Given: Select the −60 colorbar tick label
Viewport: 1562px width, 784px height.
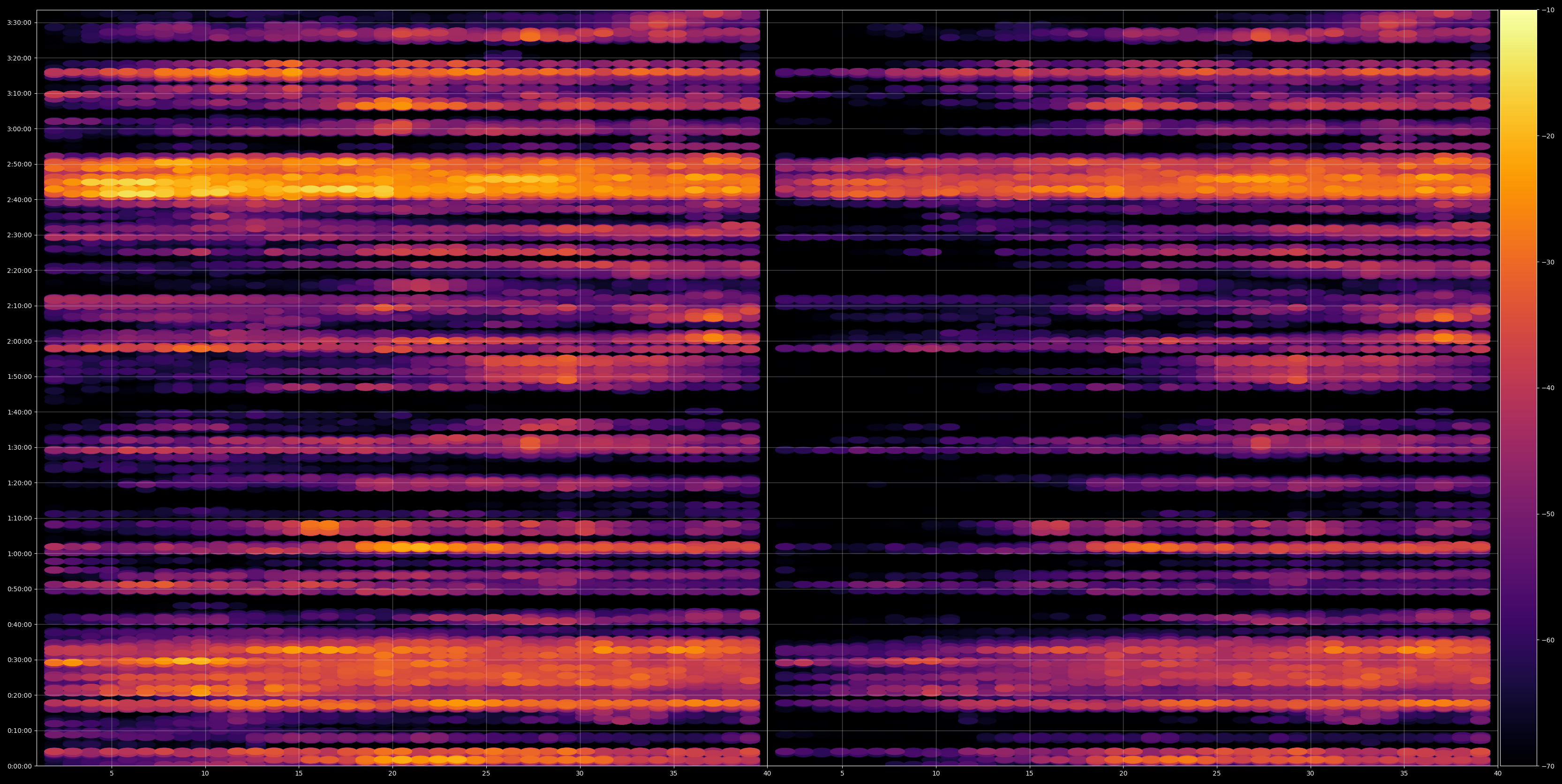Looking at the screenshot, I should (x=1548, y=641).
